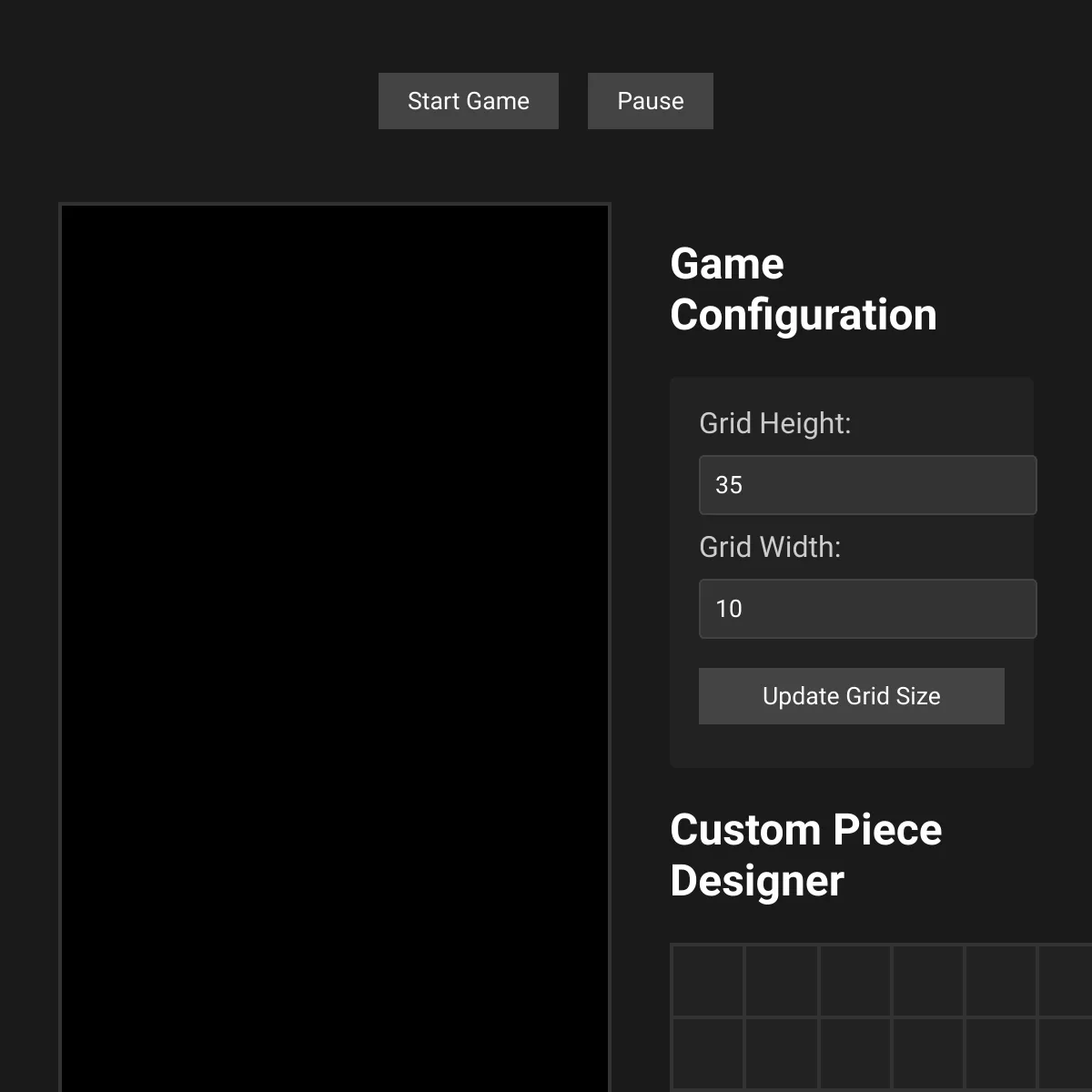The width and height of the screenshot is (1092, 1092).
Task: Toggle the fourth cell in the designer's top row
Action: click(928, 979)
